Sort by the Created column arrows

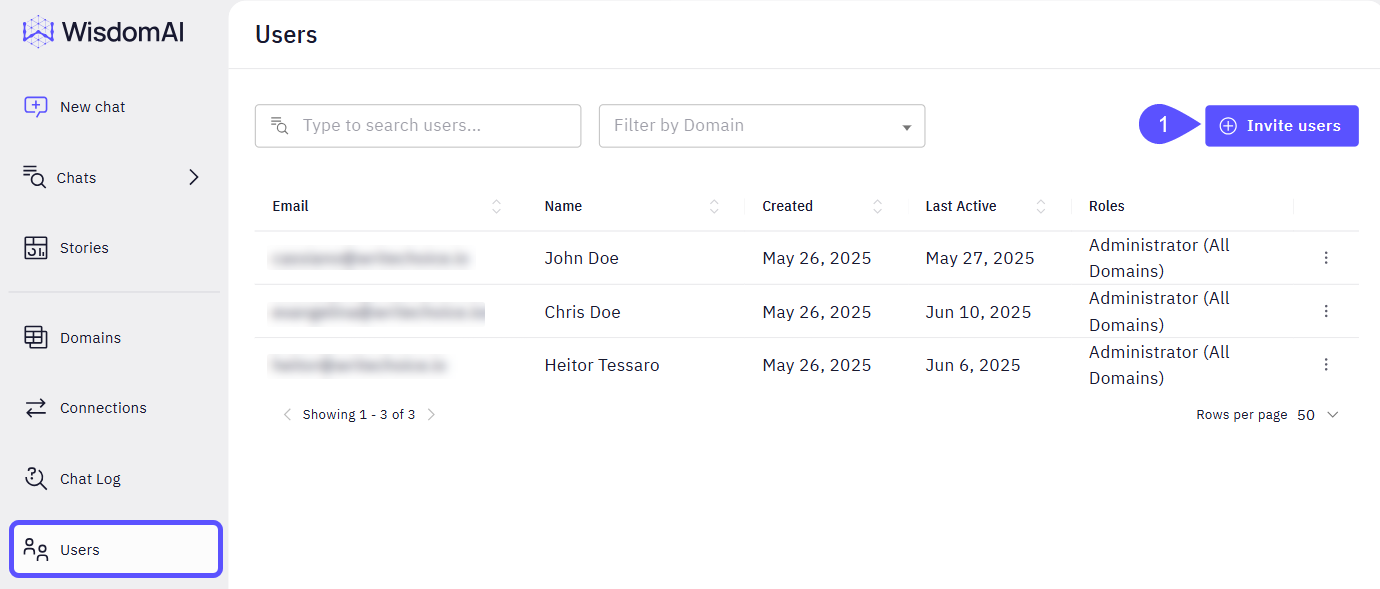pos(877,206)
